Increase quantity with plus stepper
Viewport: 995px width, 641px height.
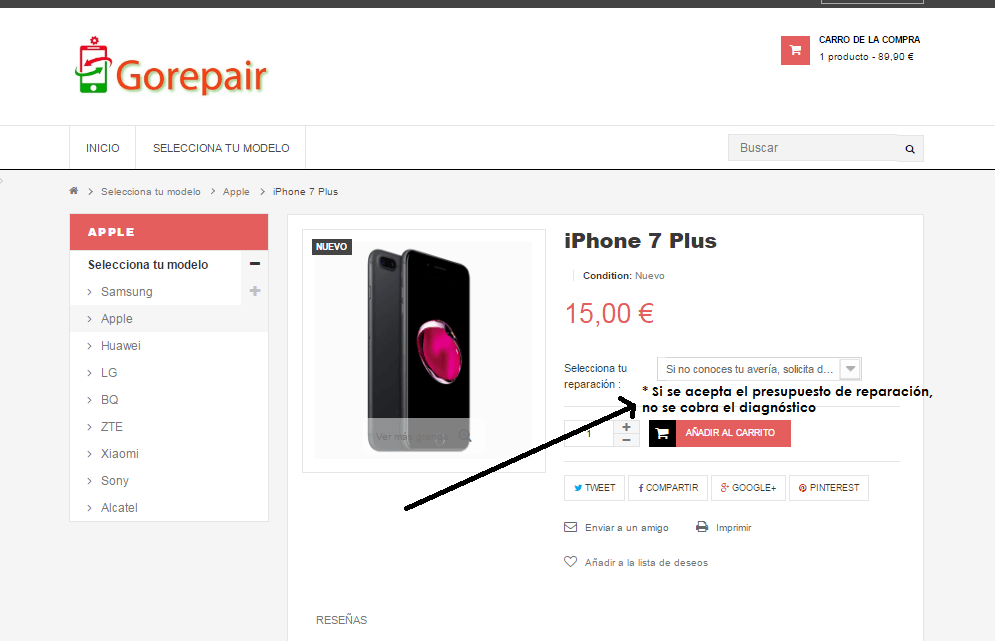(626, 427)
